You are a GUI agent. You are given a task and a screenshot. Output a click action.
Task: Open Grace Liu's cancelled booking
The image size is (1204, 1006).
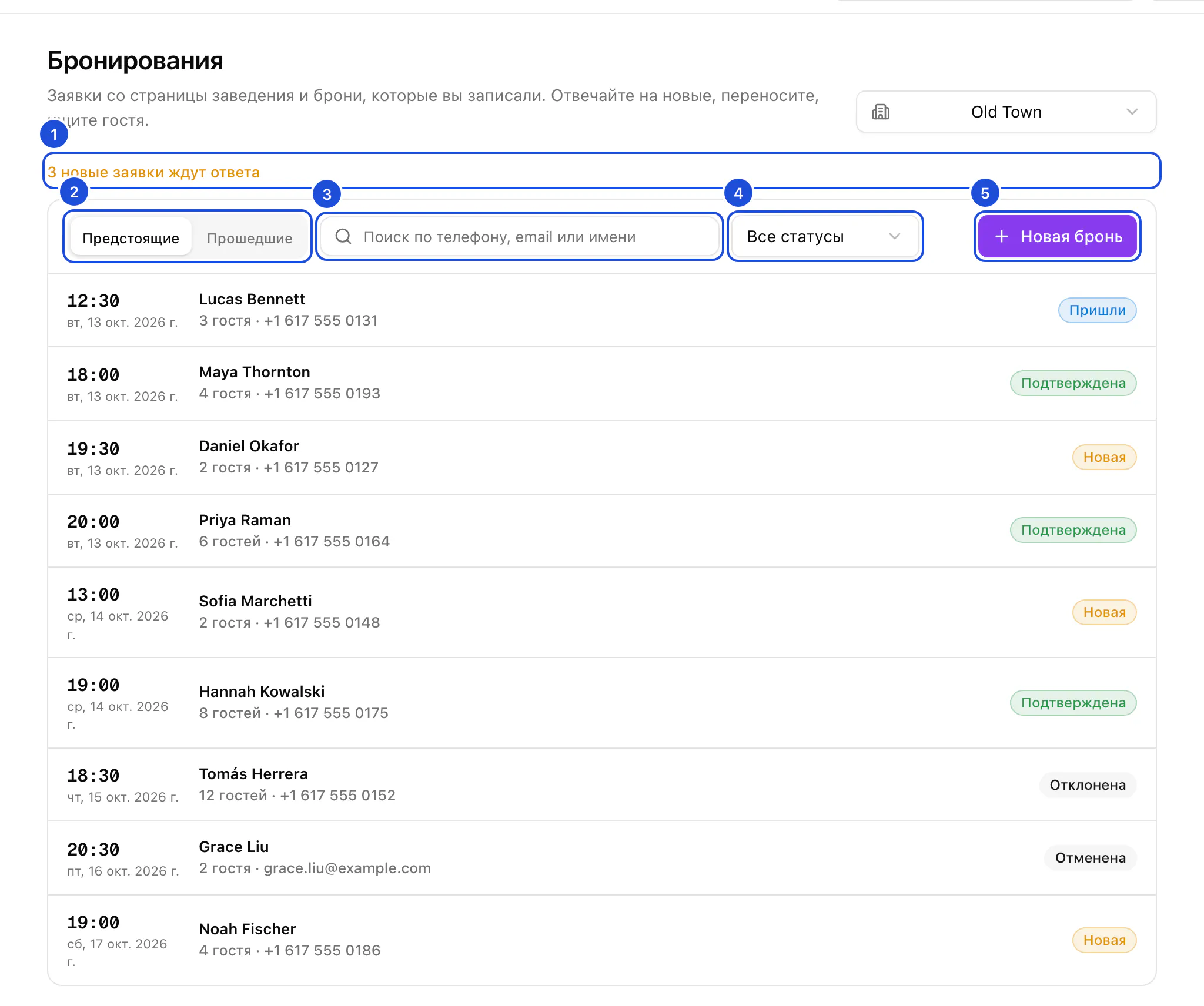[x=601, y=858]
